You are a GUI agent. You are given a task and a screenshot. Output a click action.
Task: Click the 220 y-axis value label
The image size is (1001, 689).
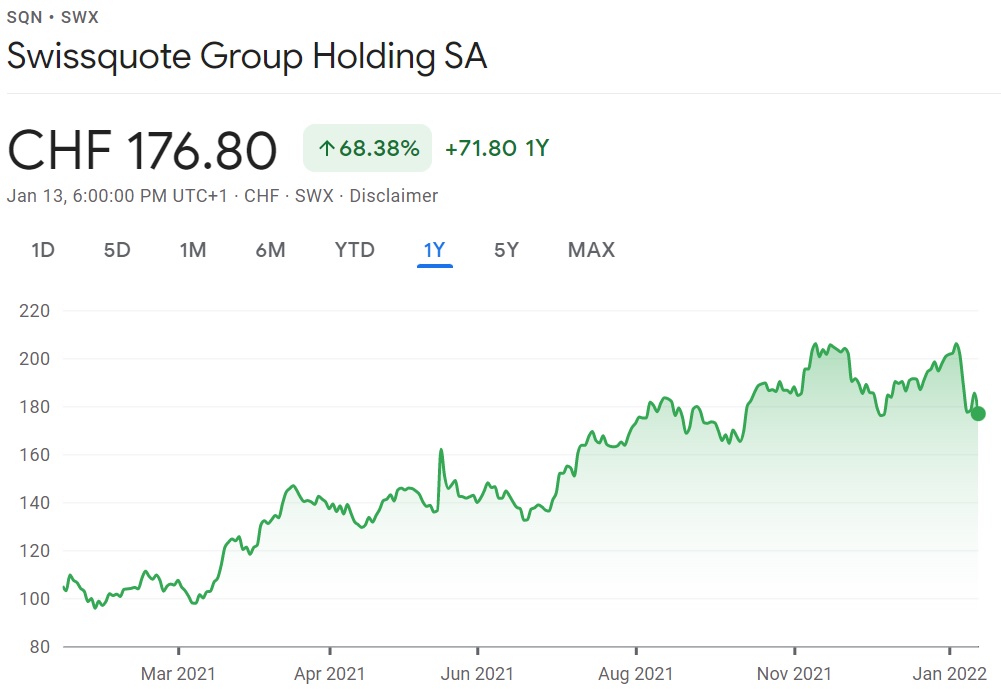34,311
